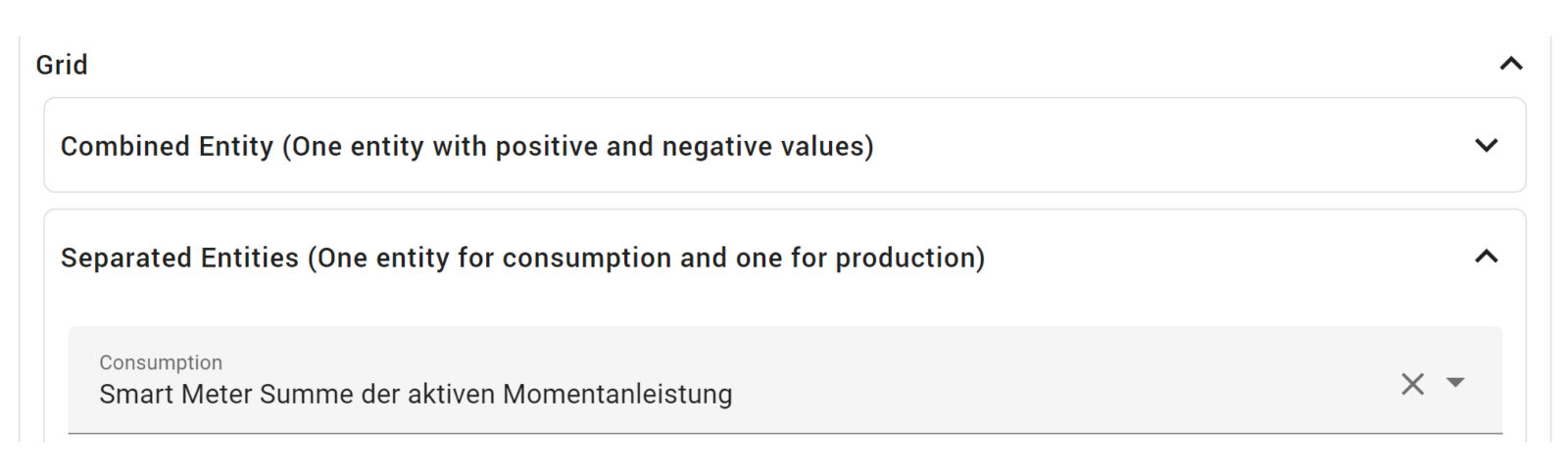Screen dimensions: 1568x473
Task: Click the Combined Entity header title
Action: point(466,146)
